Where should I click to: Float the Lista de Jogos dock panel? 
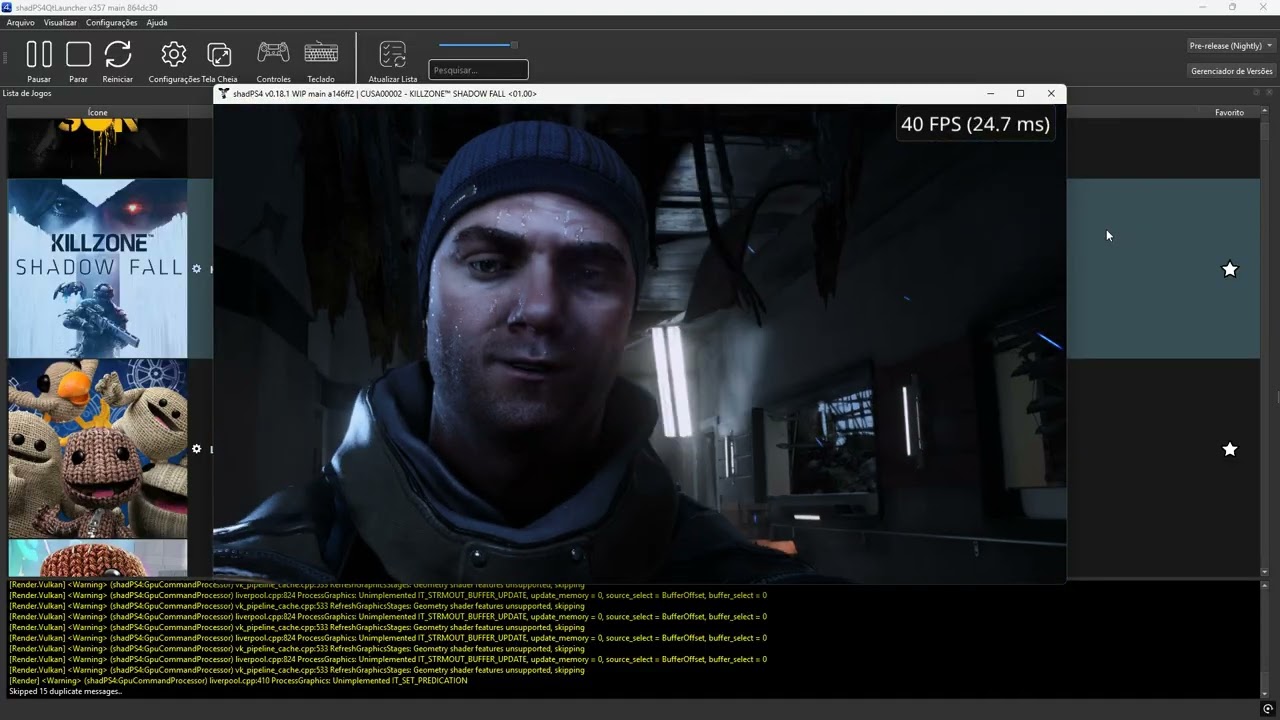(1257, 92)
